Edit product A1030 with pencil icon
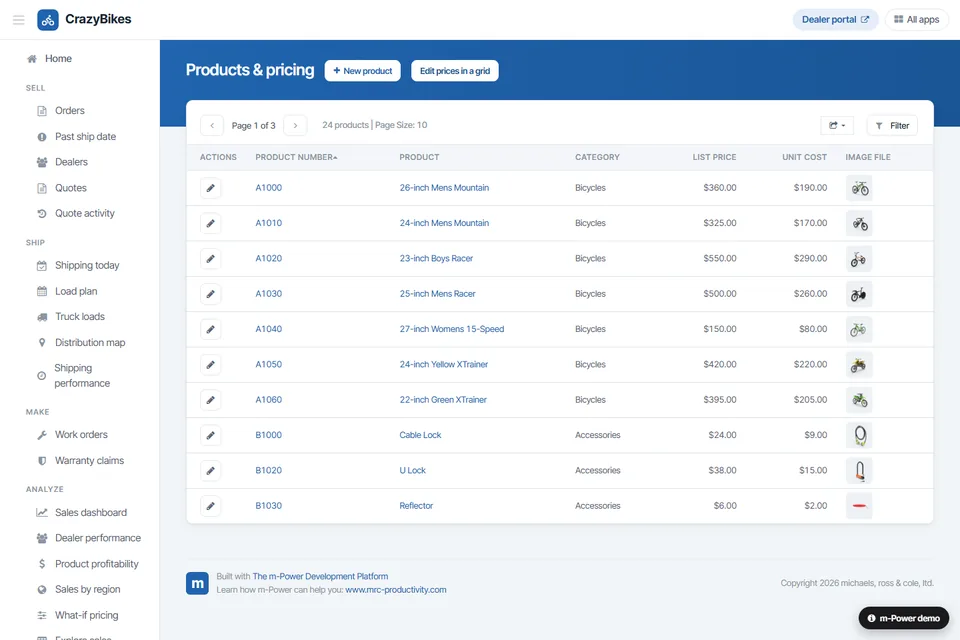The image size is (960, 640). click(211, 294)
